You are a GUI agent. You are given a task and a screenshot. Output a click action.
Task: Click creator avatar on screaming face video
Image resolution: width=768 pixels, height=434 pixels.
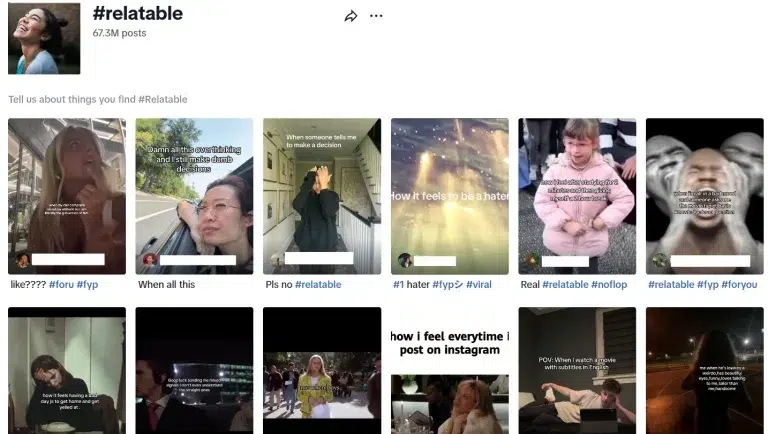[x=660, y=260]
